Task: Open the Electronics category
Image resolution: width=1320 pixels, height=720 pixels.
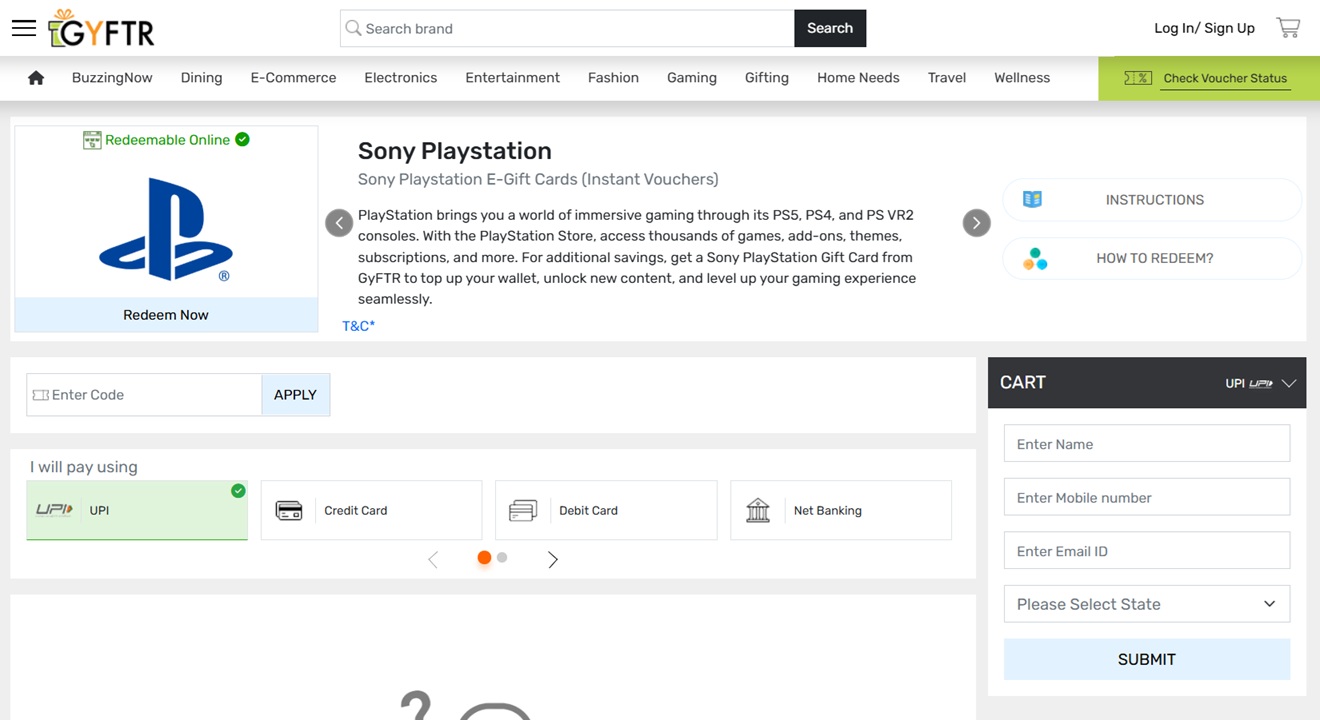Action: (x=401, y=78)
